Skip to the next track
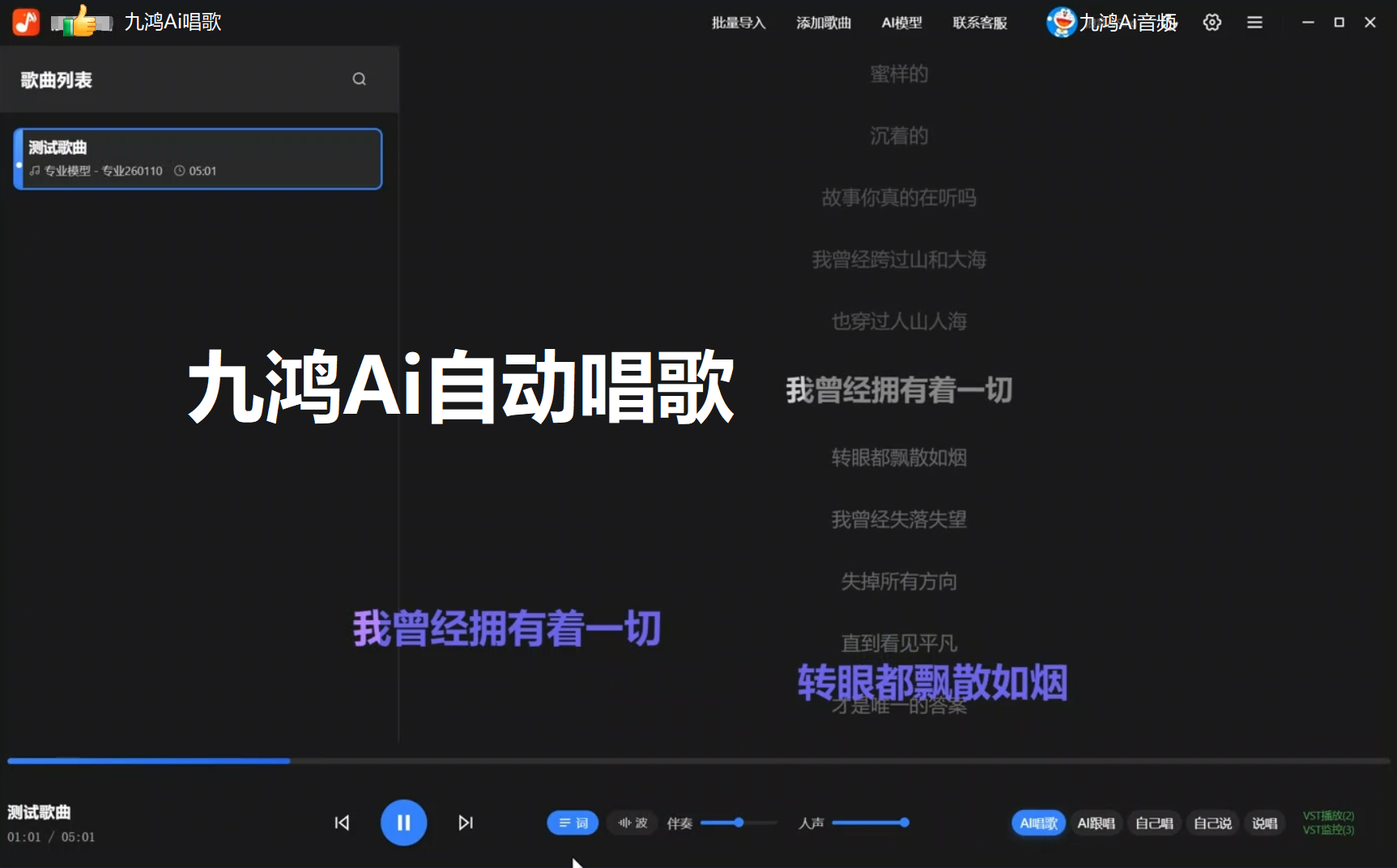This screenshot has width=1397, height=868. pyautogui.click(x=466, y=823)
